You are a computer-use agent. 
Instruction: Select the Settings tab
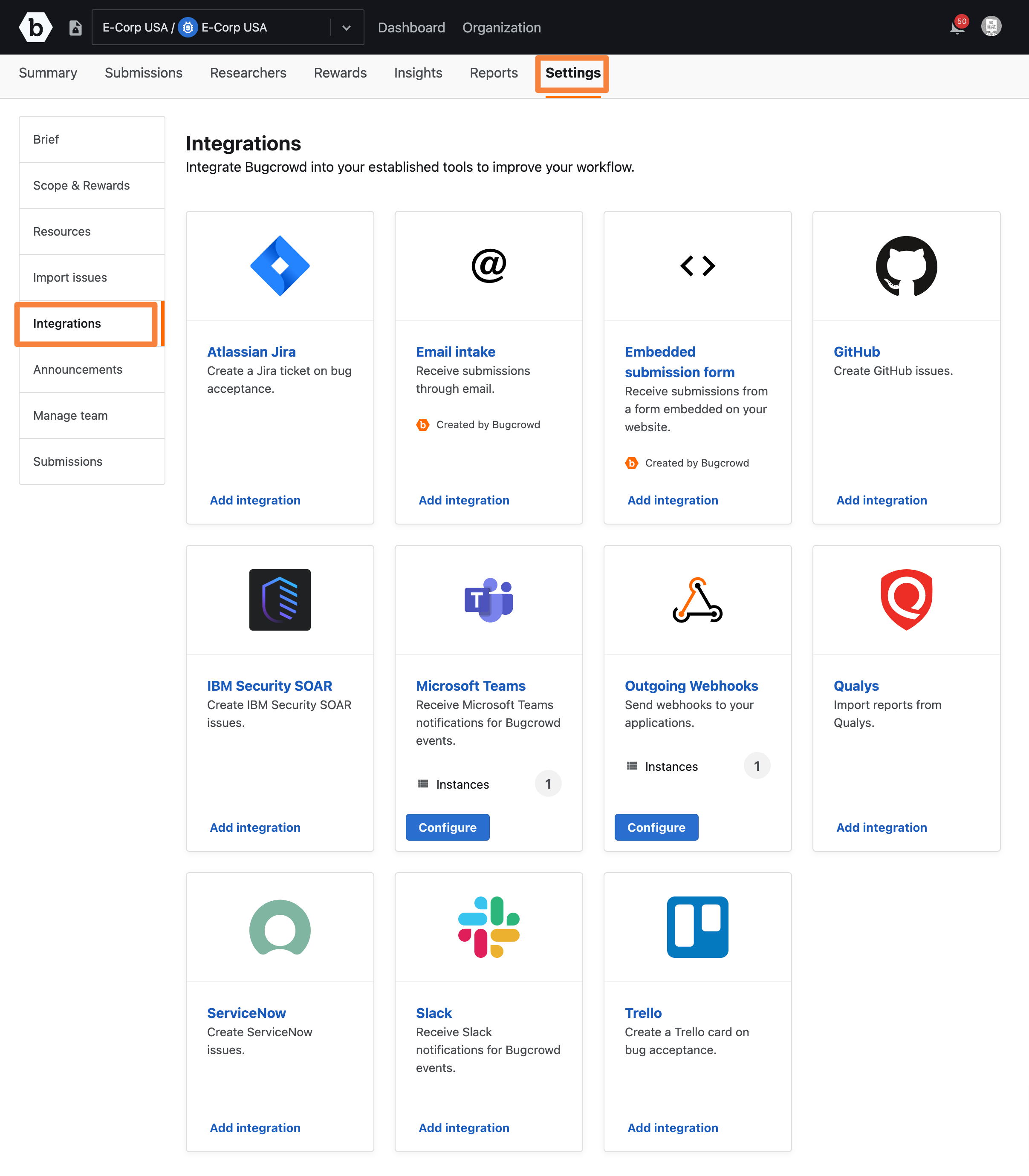pyautogui.click(x=572, y=73)
